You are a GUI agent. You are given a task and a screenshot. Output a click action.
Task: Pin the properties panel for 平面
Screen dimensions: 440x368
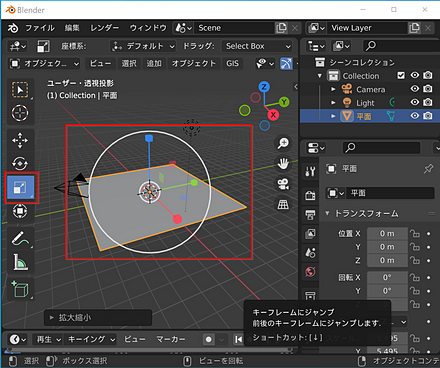[428, 169]
